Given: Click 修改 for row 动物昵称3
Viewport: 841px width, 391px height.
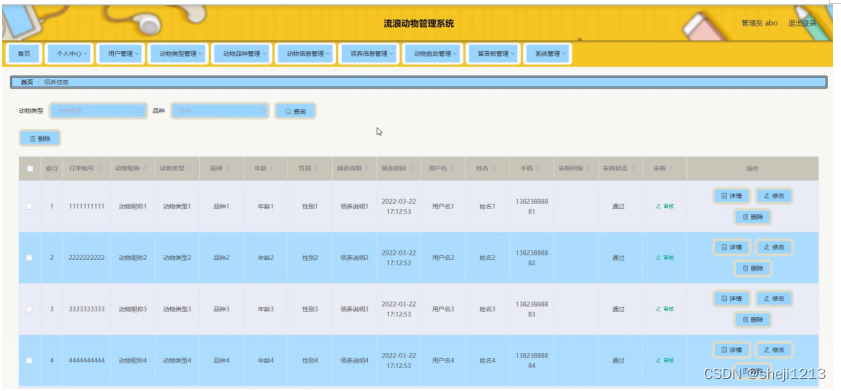Looking at the screenshot, I should coord(774,298).
